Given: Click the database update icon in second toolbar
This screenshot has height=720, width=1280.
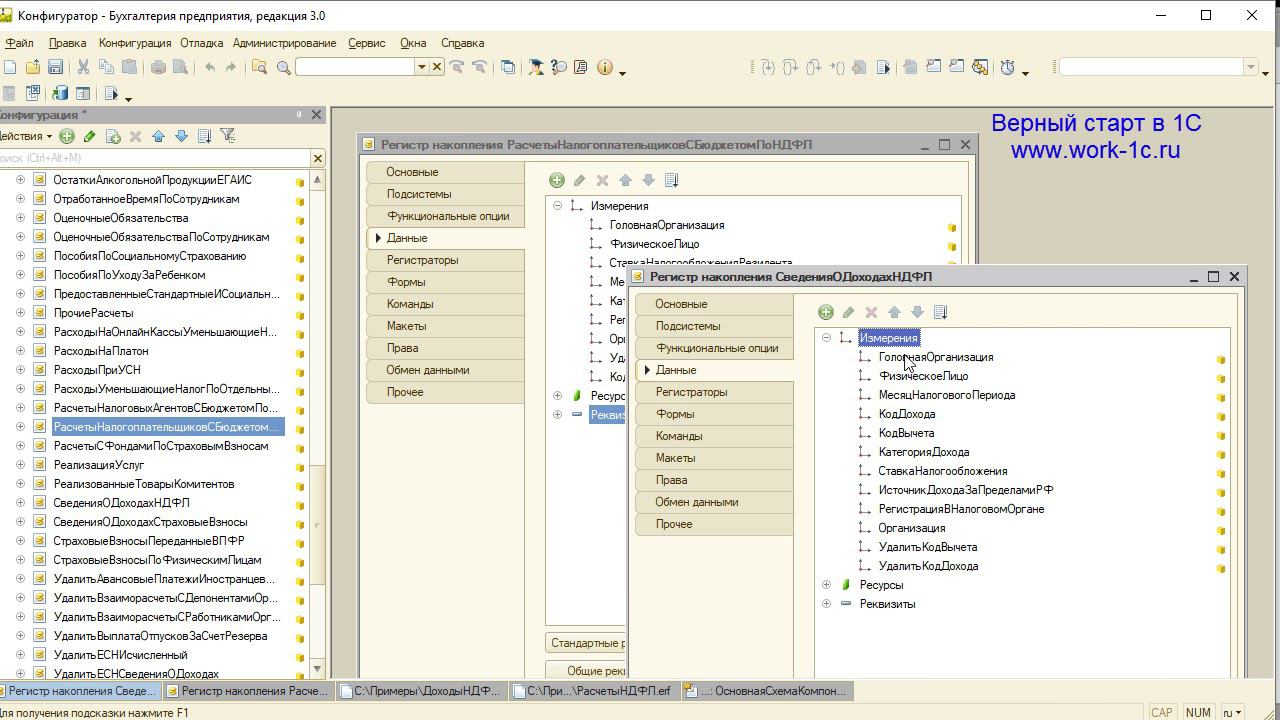Looking at the screenshot, I should (60, 94).
